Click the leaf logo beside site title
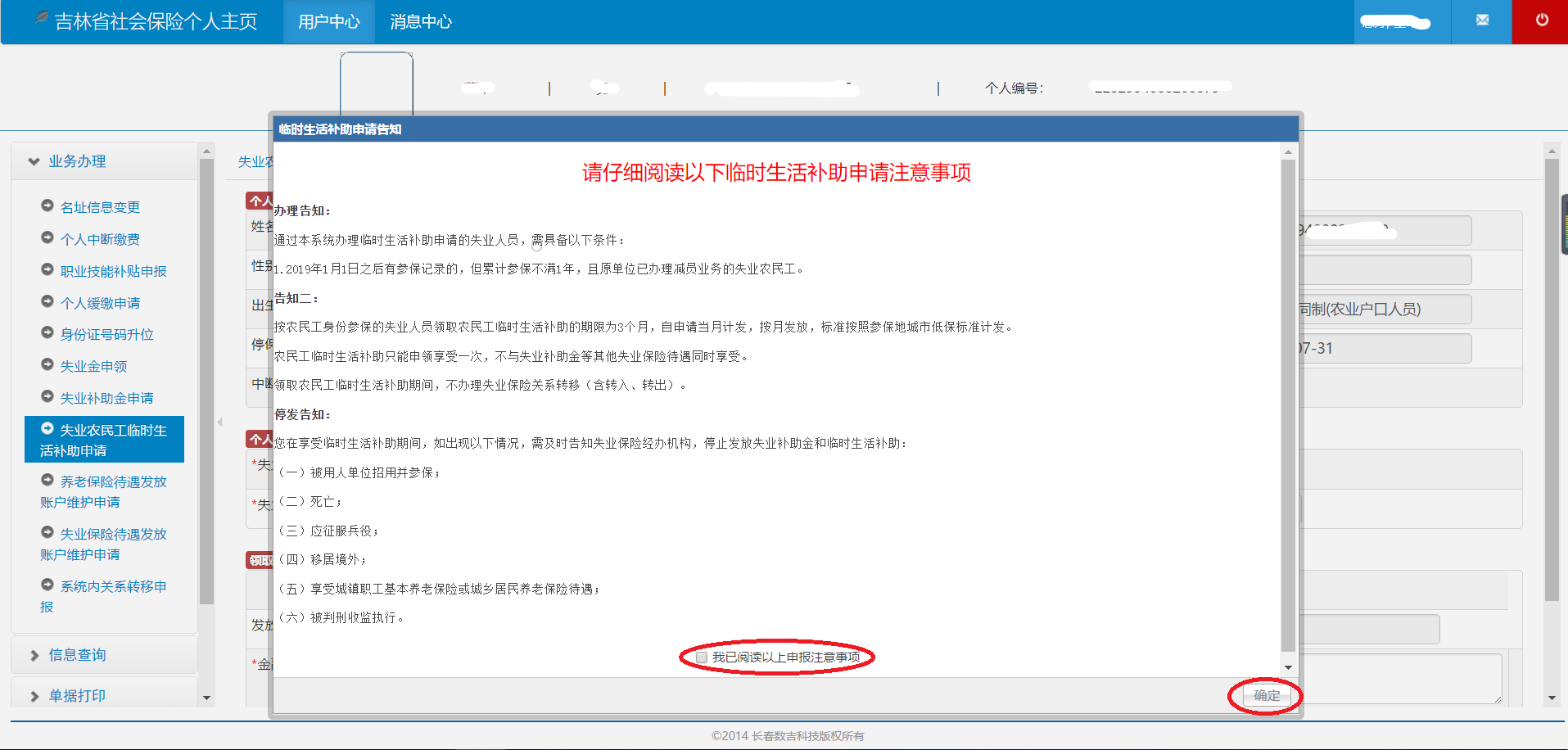Viewport: 1568px width, 750px height. pyautogui.click(x=42, y=17)
